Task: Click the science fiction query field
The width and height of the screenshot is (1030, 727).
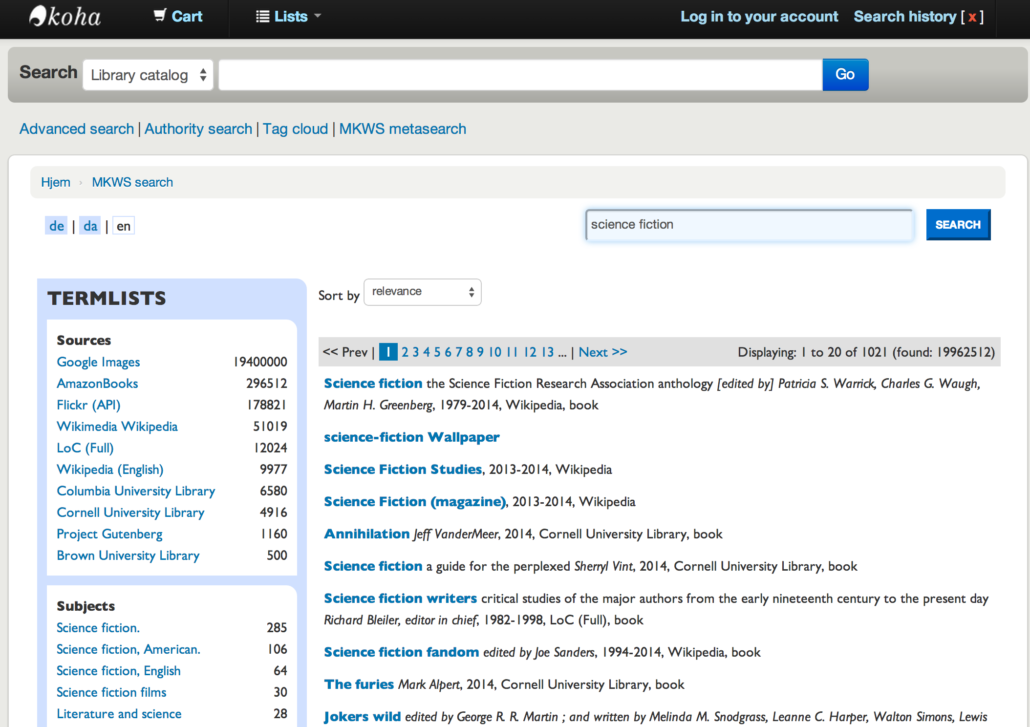Action: [749, 225]
